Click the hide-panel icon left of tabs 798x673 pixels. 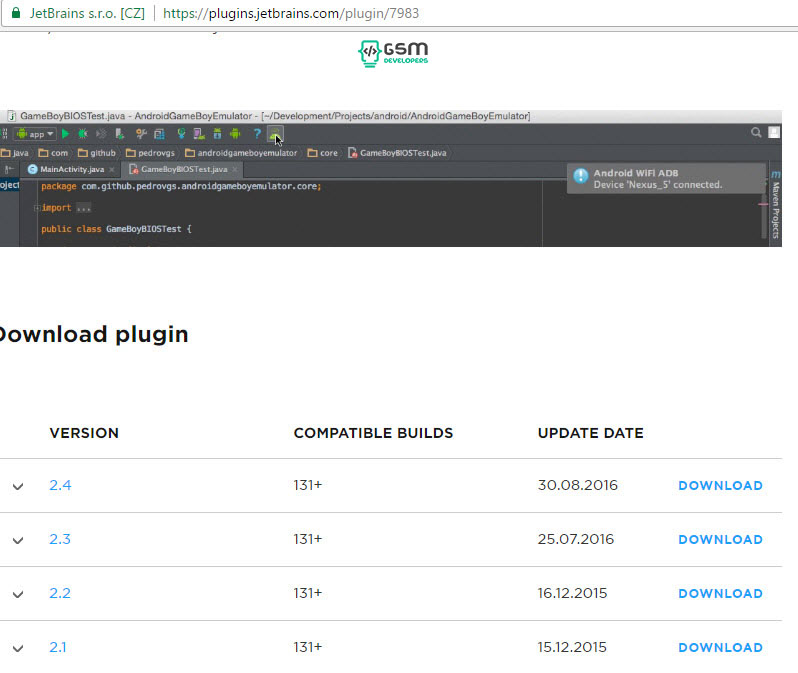coord(9,169)
